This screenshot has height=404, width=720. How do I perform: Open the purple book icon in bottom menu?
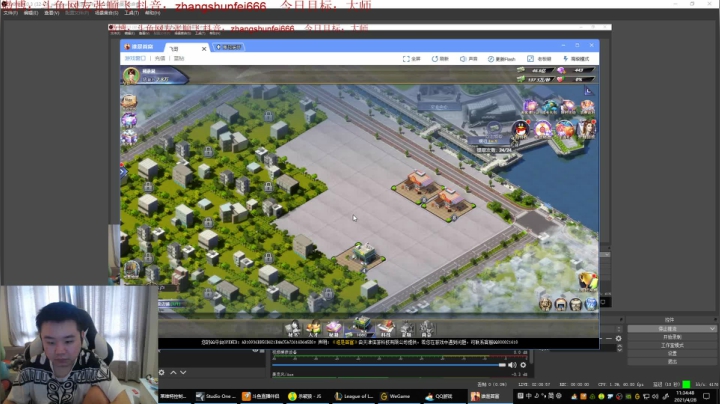[x=334, y=329]
